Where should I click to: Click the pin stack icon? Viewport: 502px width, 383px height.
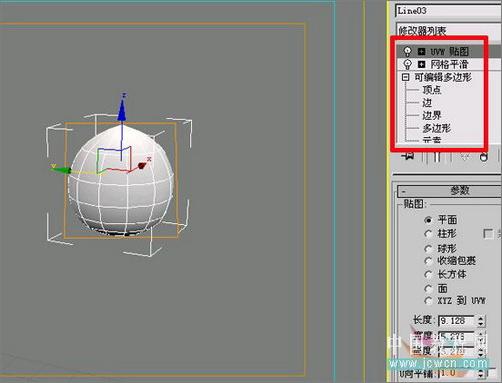pos(408,156)
